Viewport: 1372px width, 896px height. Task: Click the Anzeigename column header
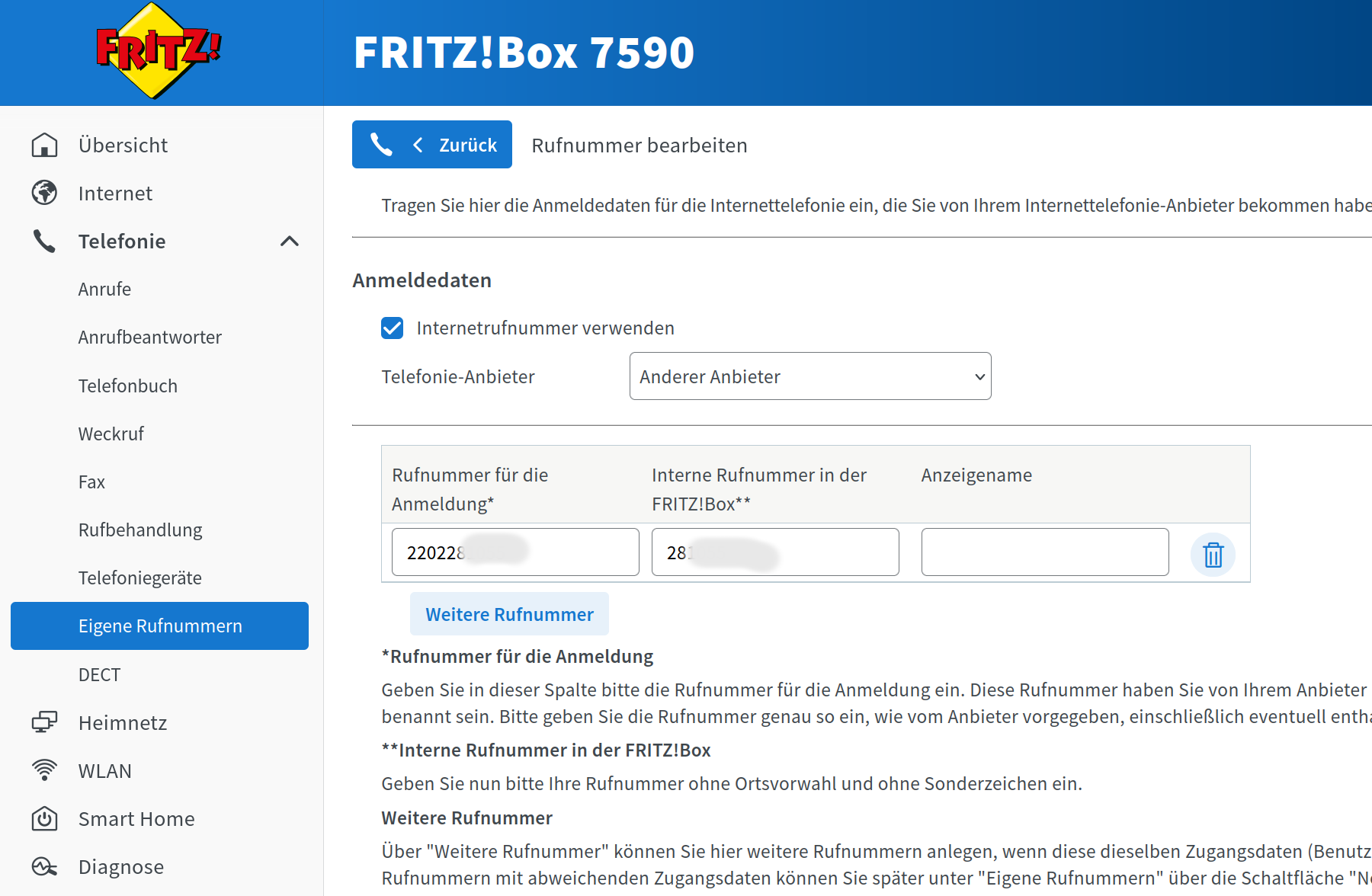(x=976, y=475)
